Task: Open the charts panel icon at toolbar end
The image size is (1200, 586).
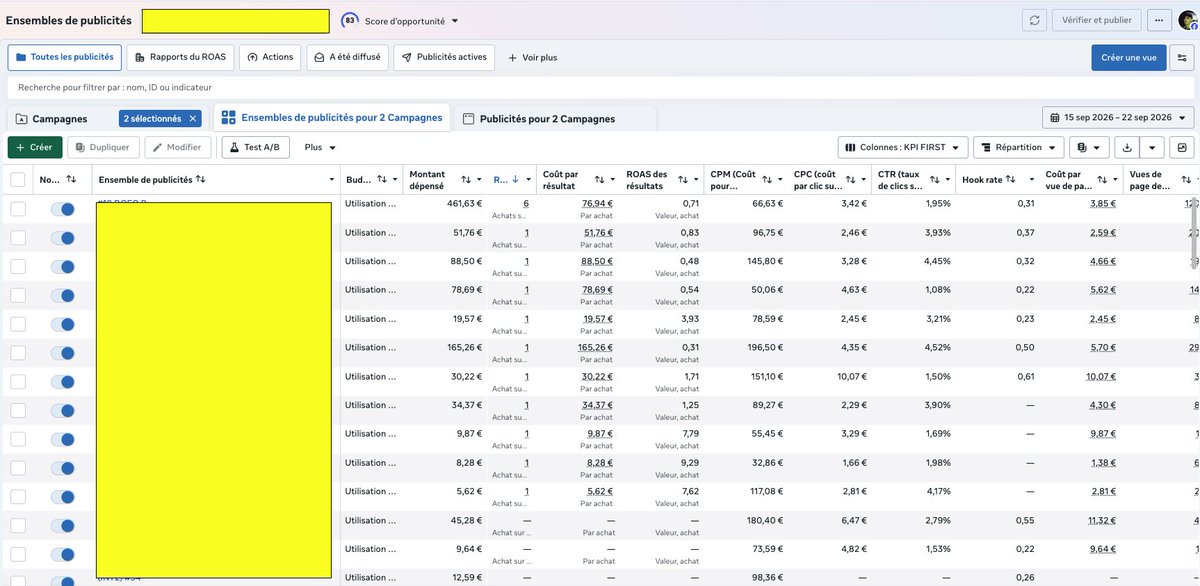Action: coord(1183,147)
